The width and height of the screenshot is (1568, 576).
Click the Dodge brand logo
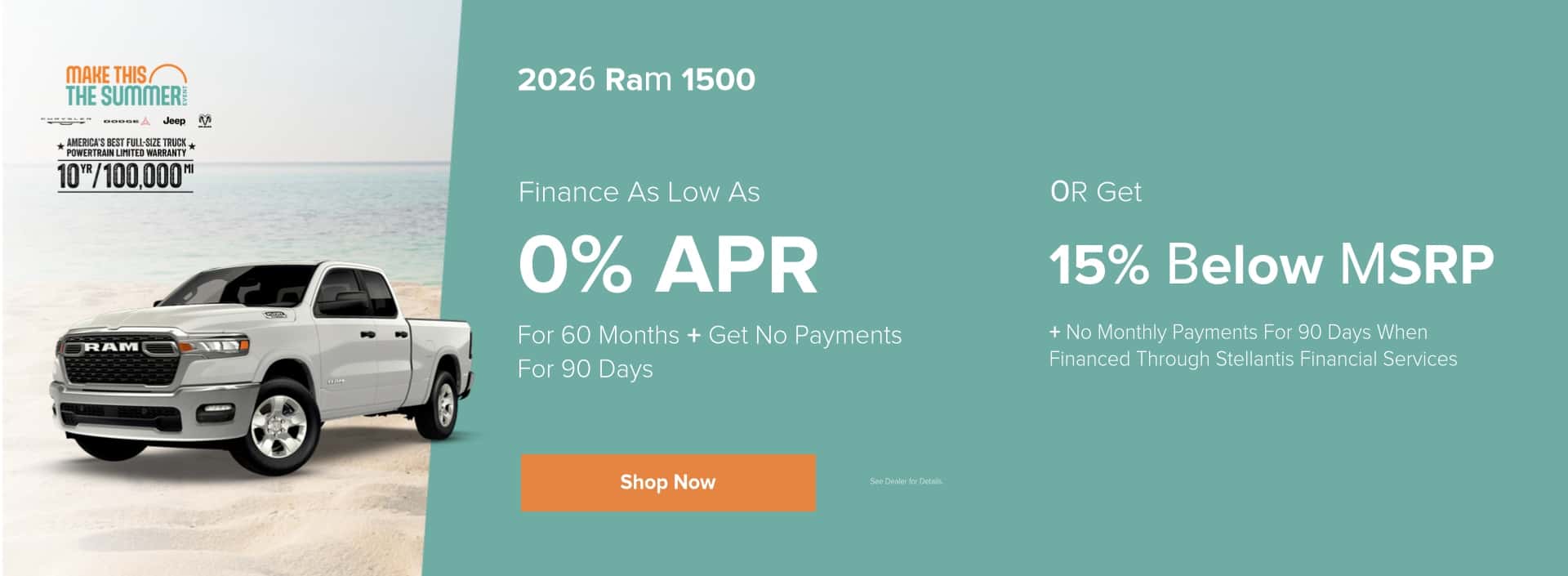[x=127, y=121]
